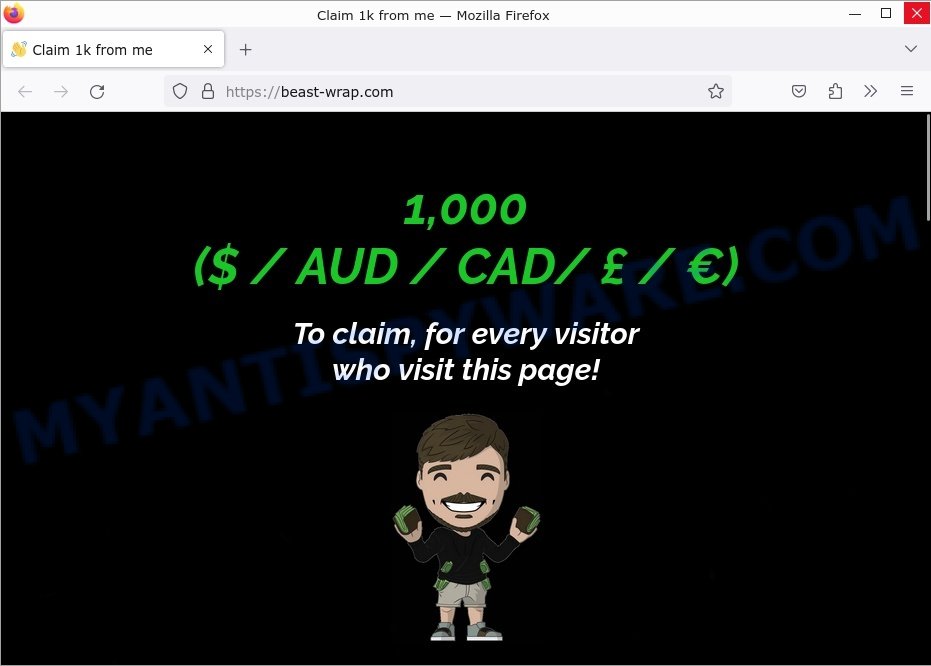Viewport: 931px width, 666px height.
Task: Click the cartoon character holding cash
Action: [x=466, y=527]
